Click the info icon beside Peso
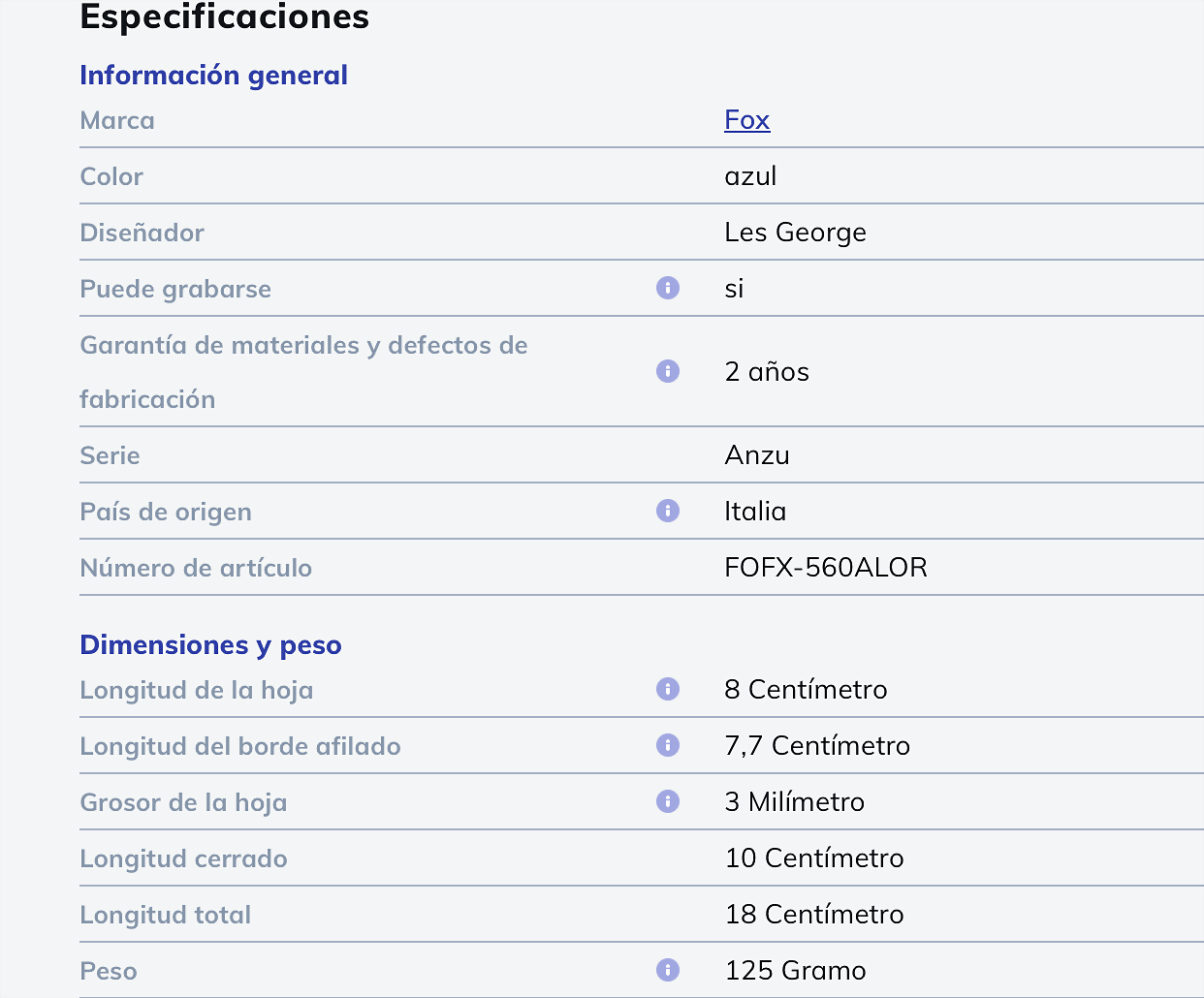 668,970
